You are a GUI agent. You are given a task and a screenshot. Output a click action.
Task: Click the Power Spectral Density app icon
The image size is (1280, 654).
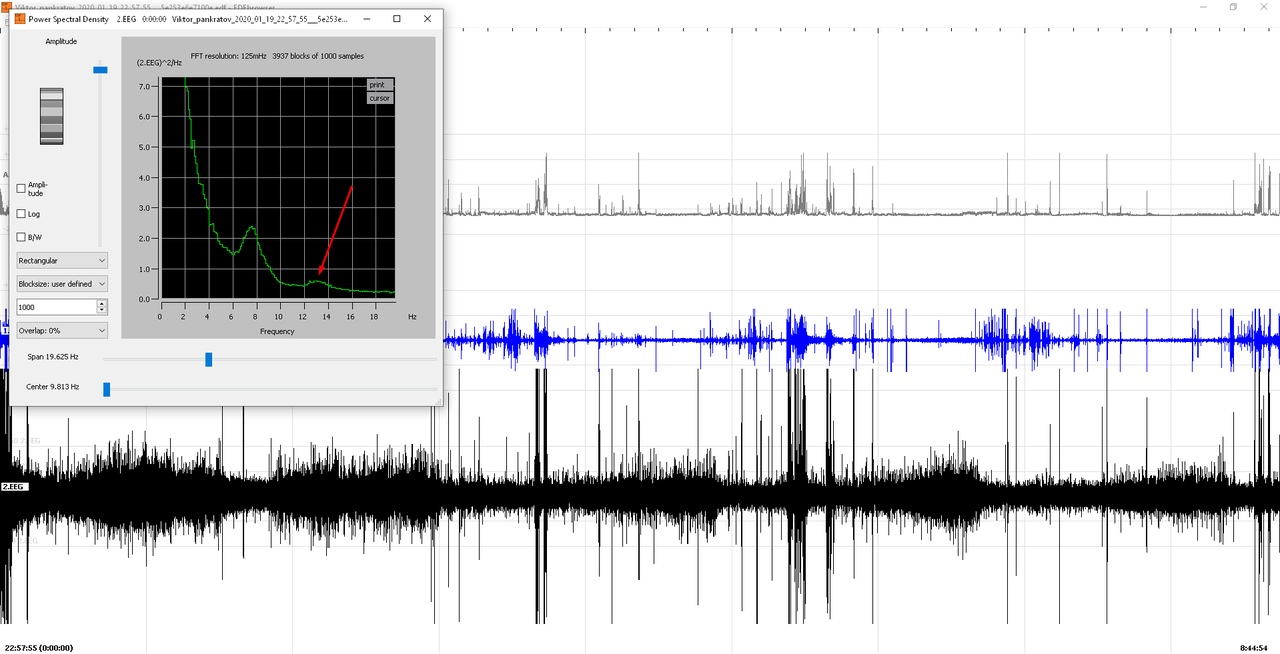coord(19,19)
